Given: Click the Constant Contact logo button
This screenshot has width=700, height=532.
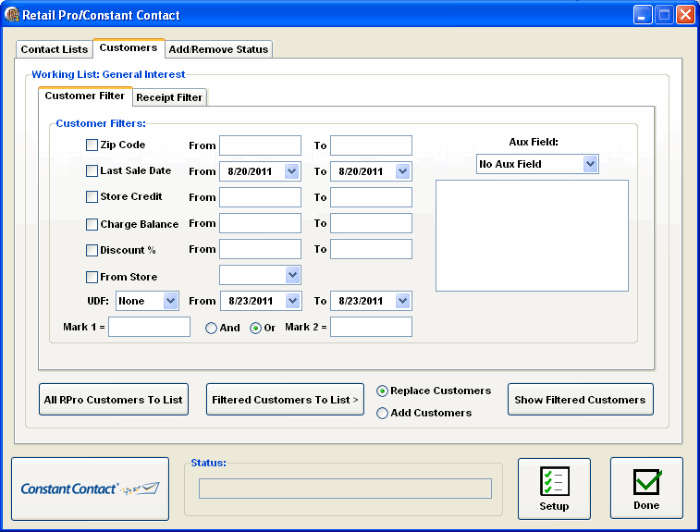Looking at the screenshot, I should tap(90, 489).
